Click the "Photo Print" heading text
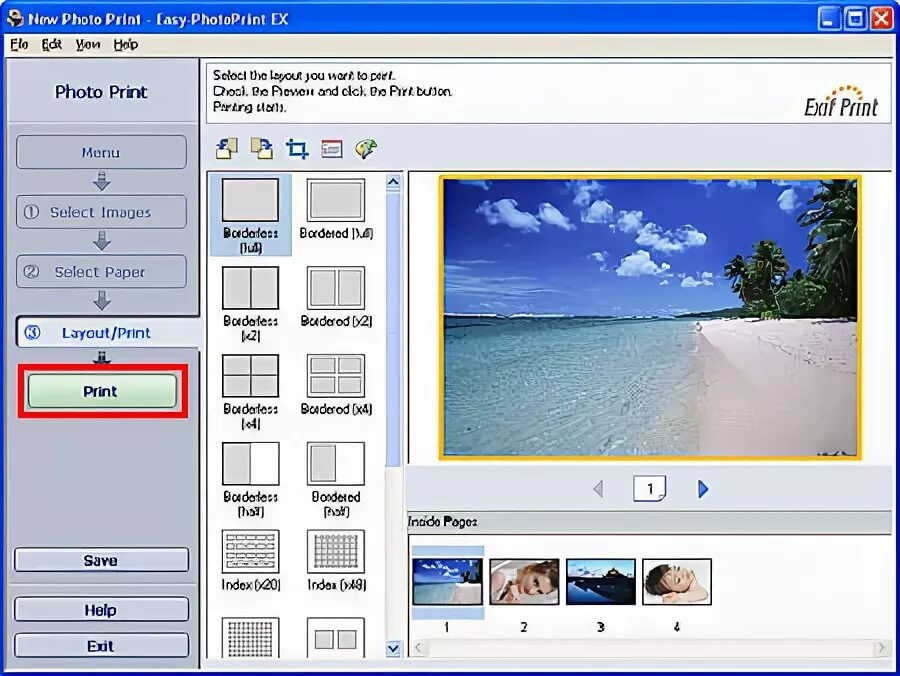The width and height of the screenshot is (900, 676). (x=101, y=92)
